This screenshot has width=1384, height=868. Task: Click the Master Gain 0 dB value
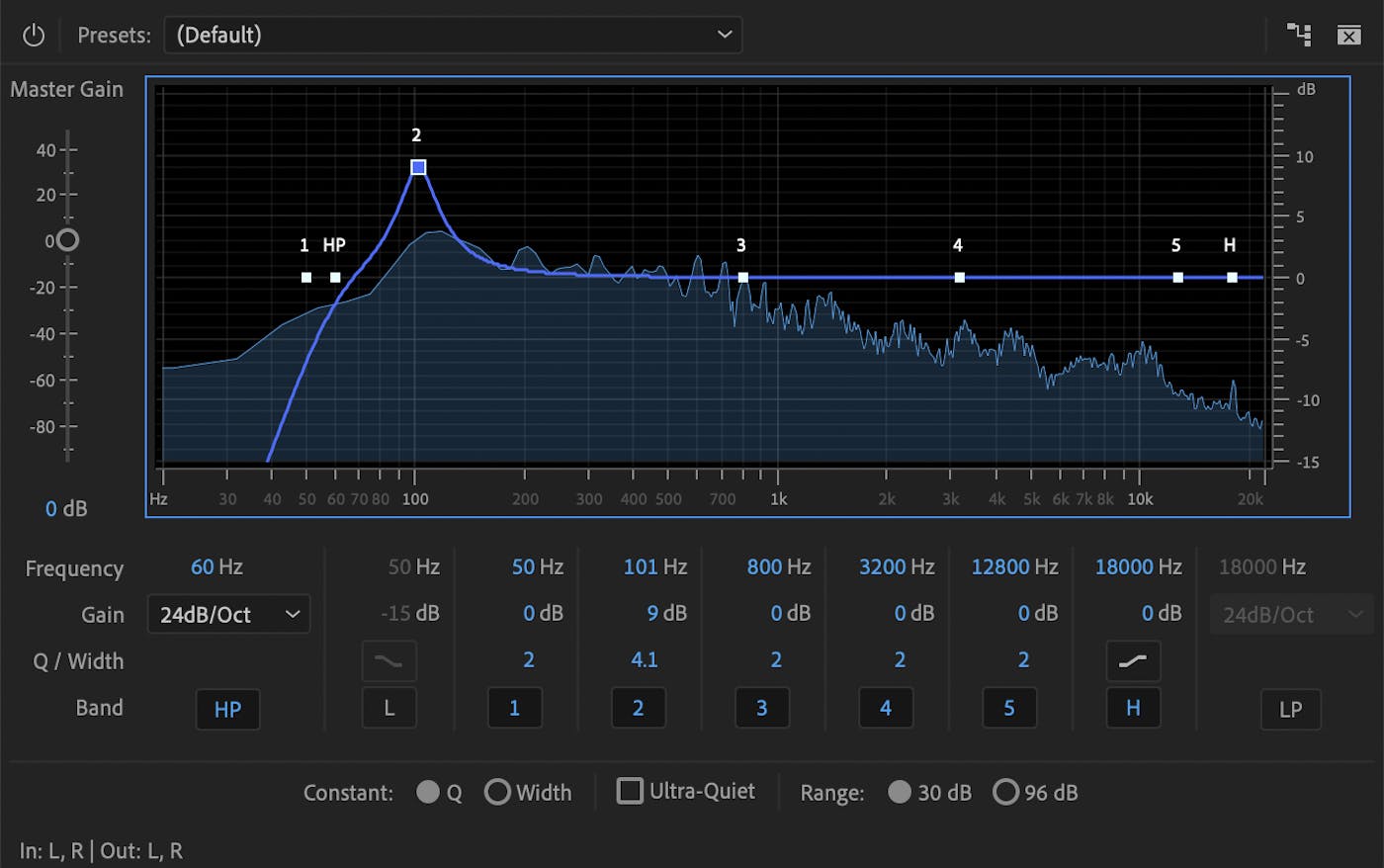66,509
